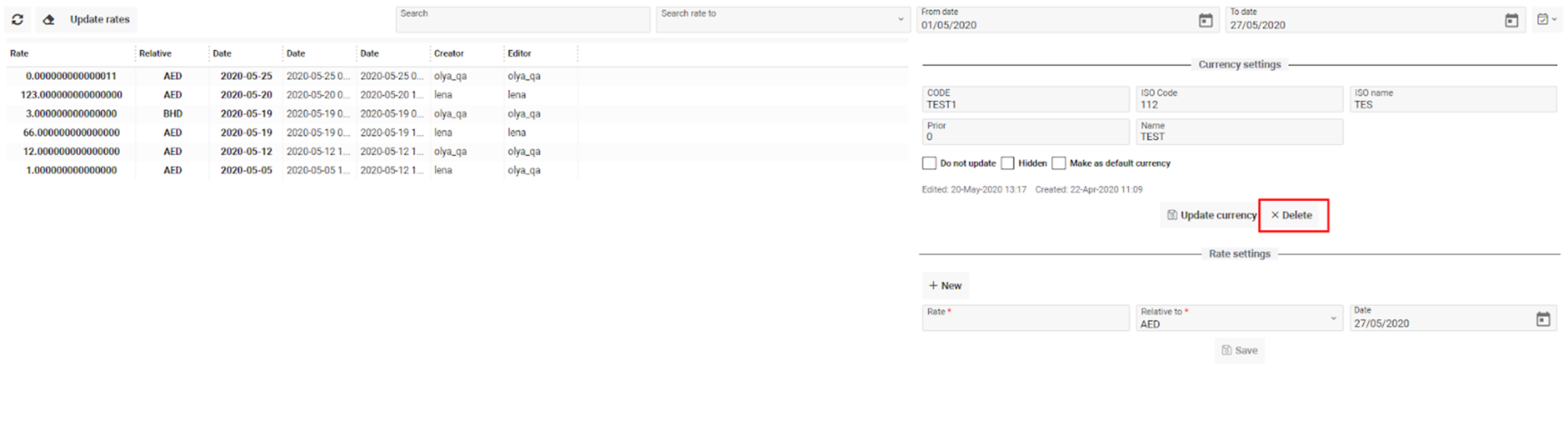The width and height of the screenshot is (1568, 436).
Task: Enable the Do not update checkbox
Action: pos(929,163)
